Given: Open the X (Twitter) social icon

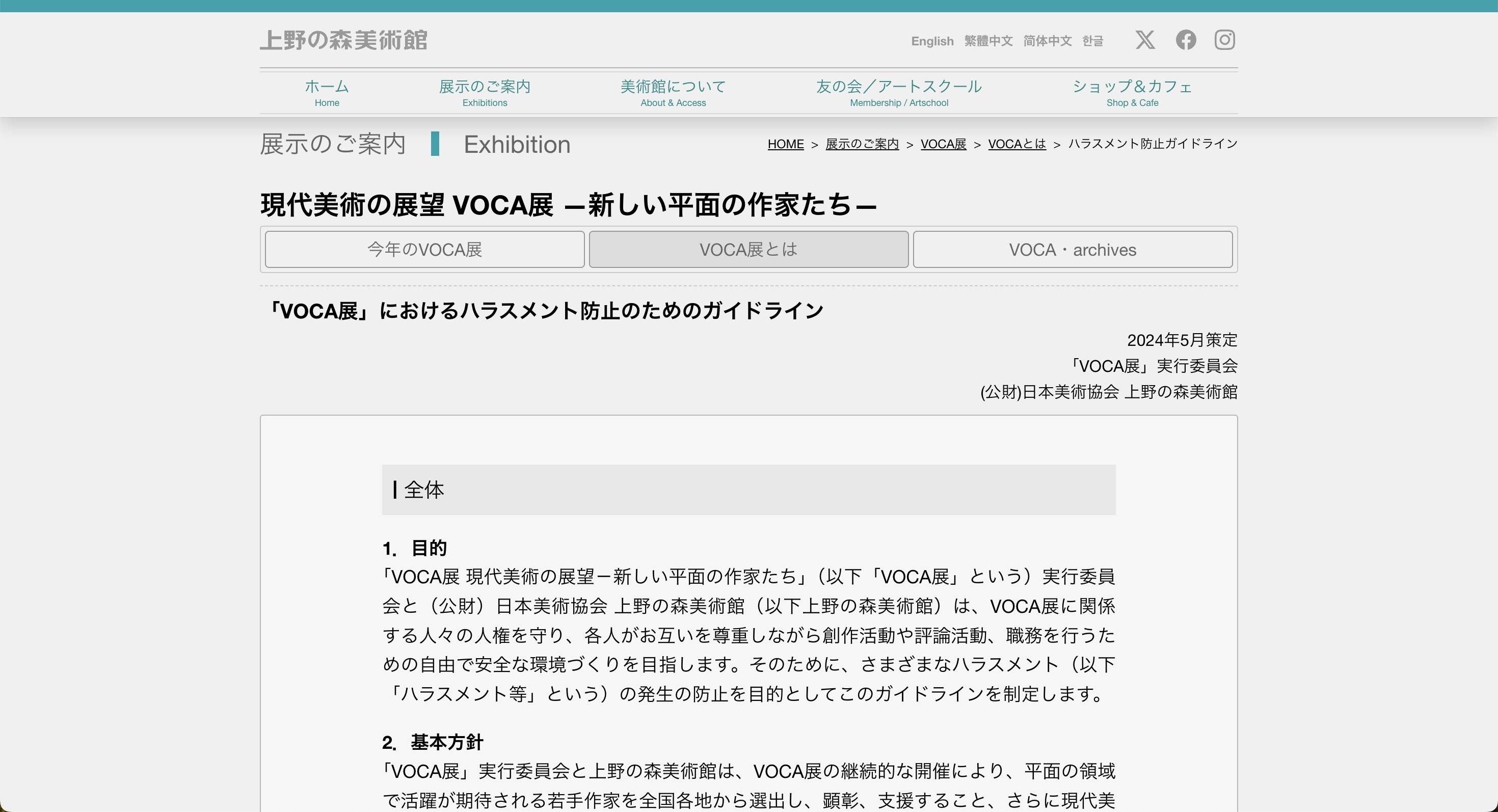Looking at the screenshot, I should point(1145,40).
